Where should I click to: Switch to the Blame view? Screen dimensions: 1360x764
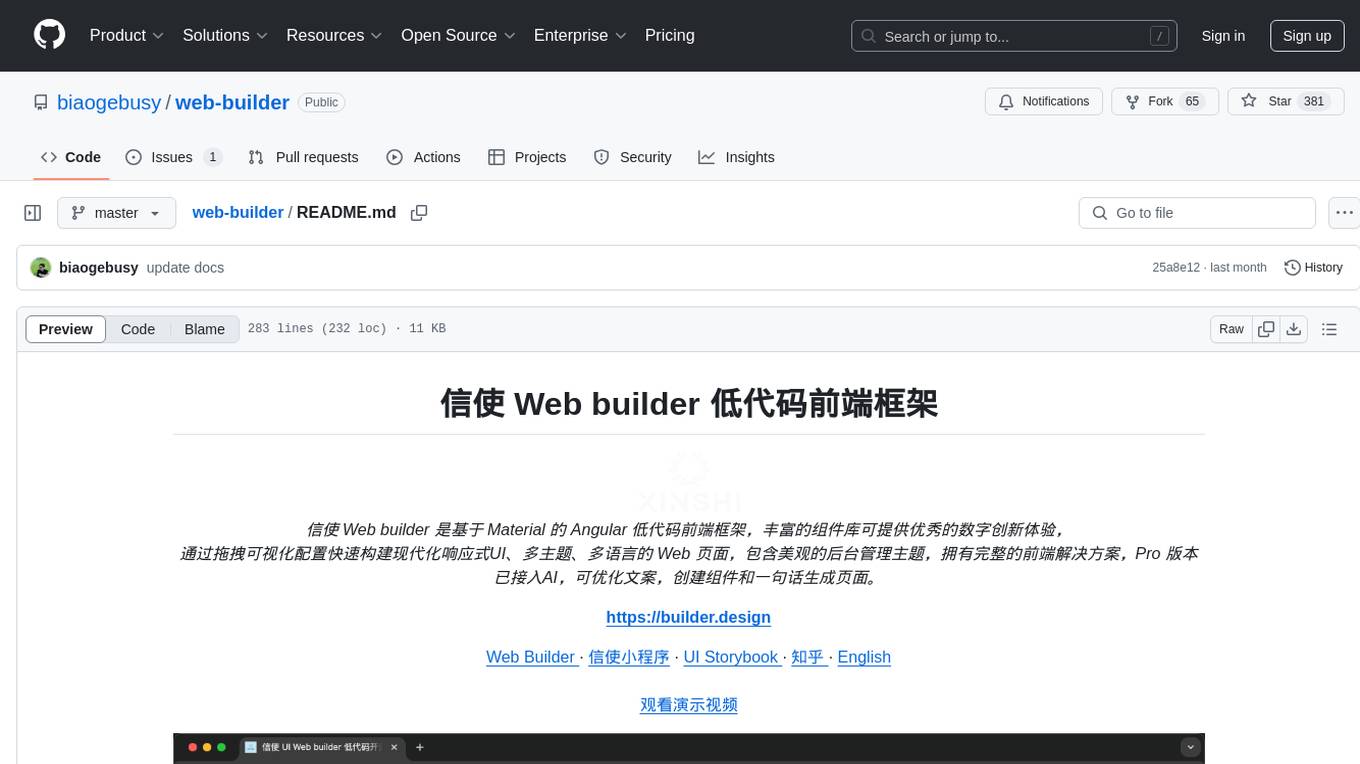pos(205,329)
